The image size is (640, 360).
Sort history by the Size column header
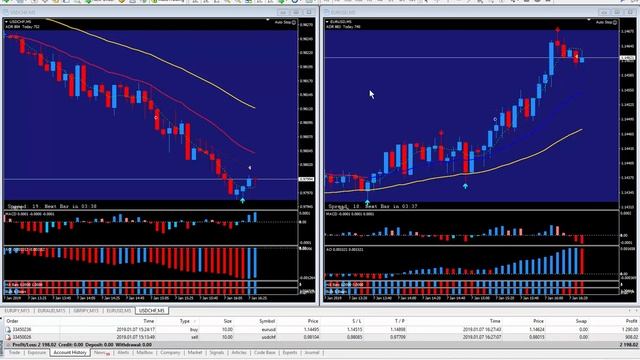point(227,321)
